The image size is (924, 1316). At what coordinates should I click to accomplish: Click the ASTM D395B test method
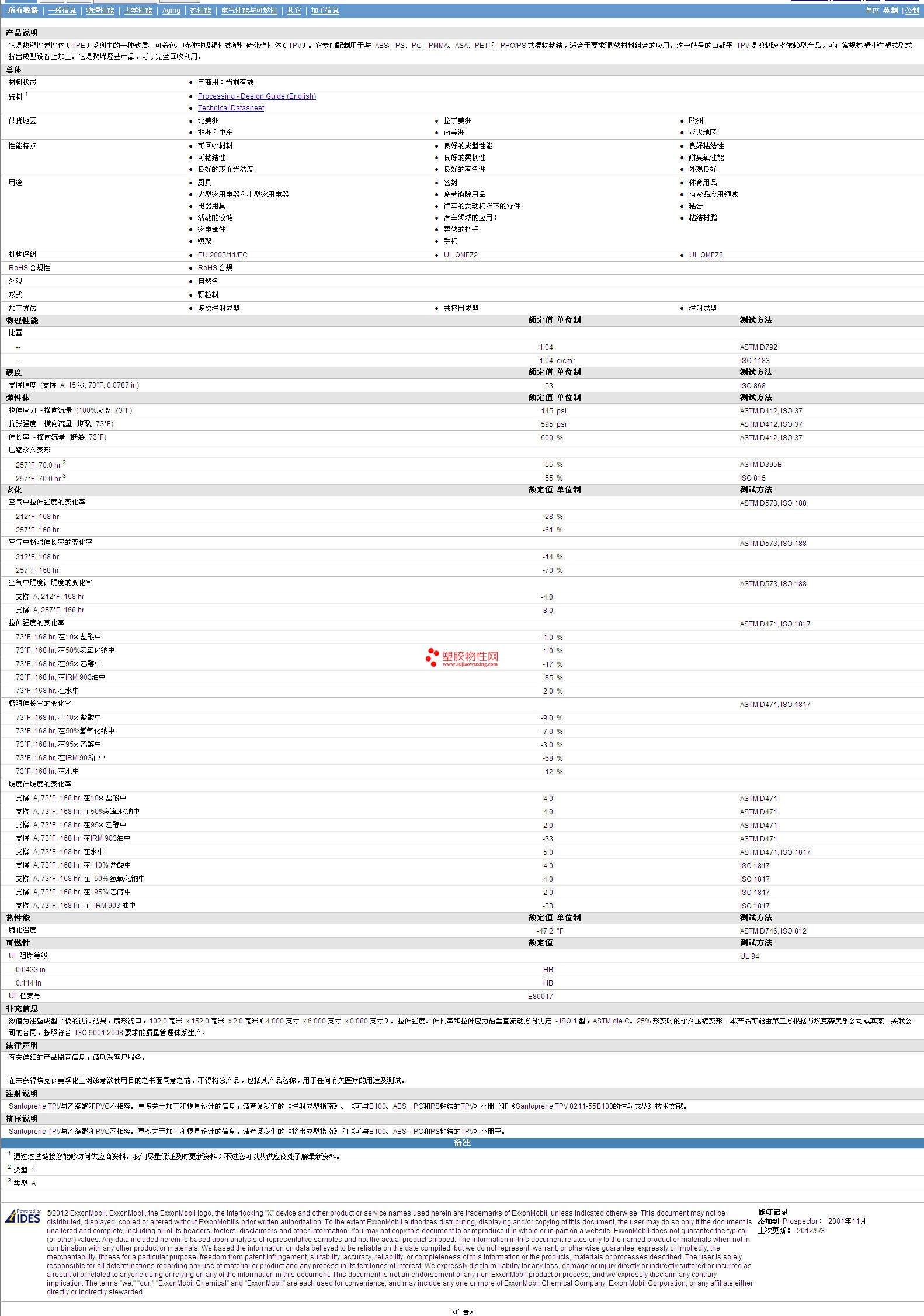(760, 465)
